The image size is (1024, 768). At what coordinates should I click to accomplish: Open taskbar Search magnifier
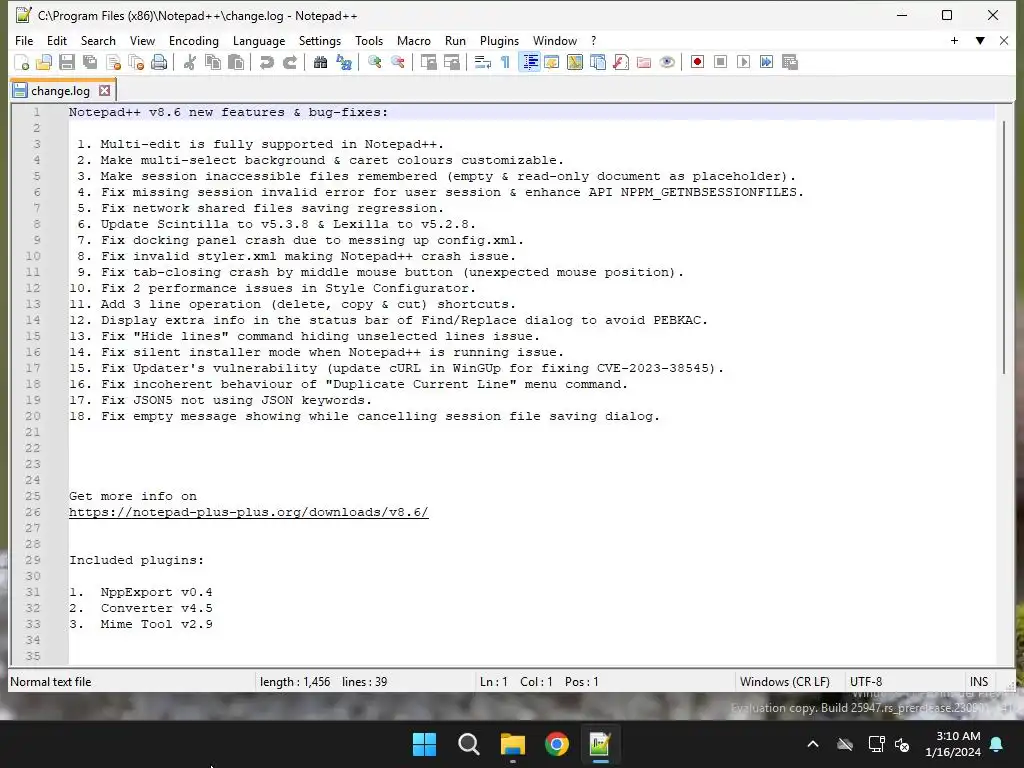(x=468, y=744)
